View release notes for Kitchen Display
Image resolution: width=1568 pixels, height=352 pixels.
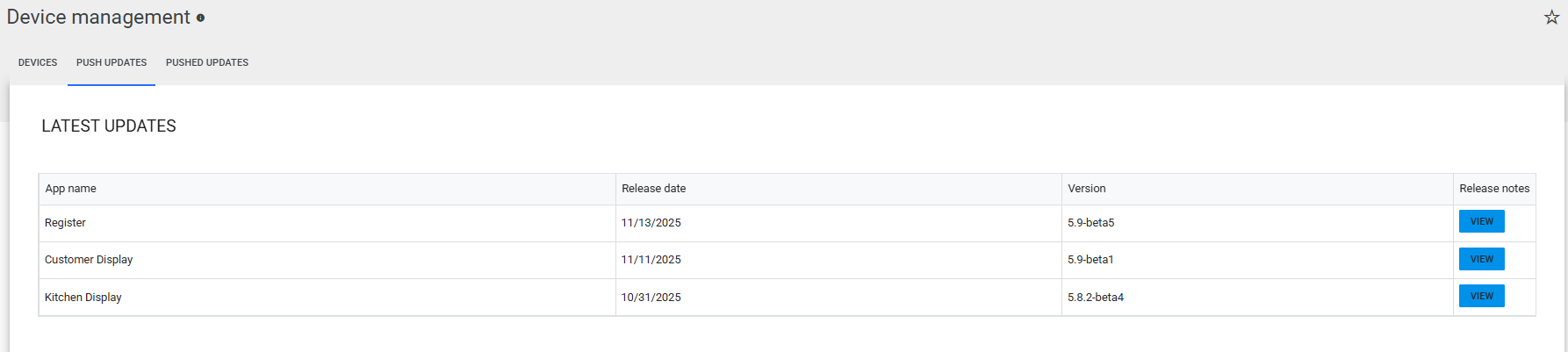coord(1481,296)
